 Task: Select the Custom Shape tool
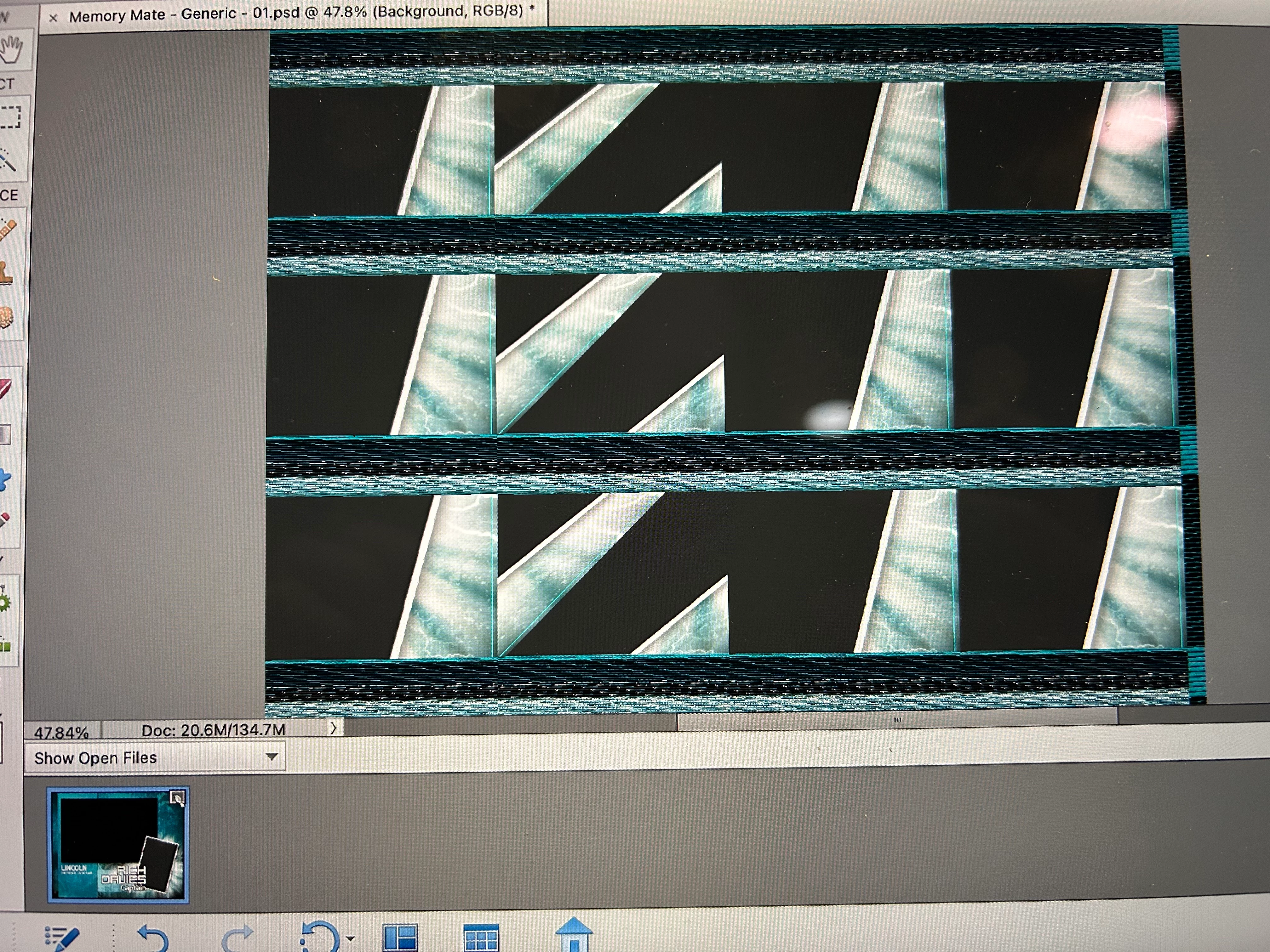pos(5,479)
